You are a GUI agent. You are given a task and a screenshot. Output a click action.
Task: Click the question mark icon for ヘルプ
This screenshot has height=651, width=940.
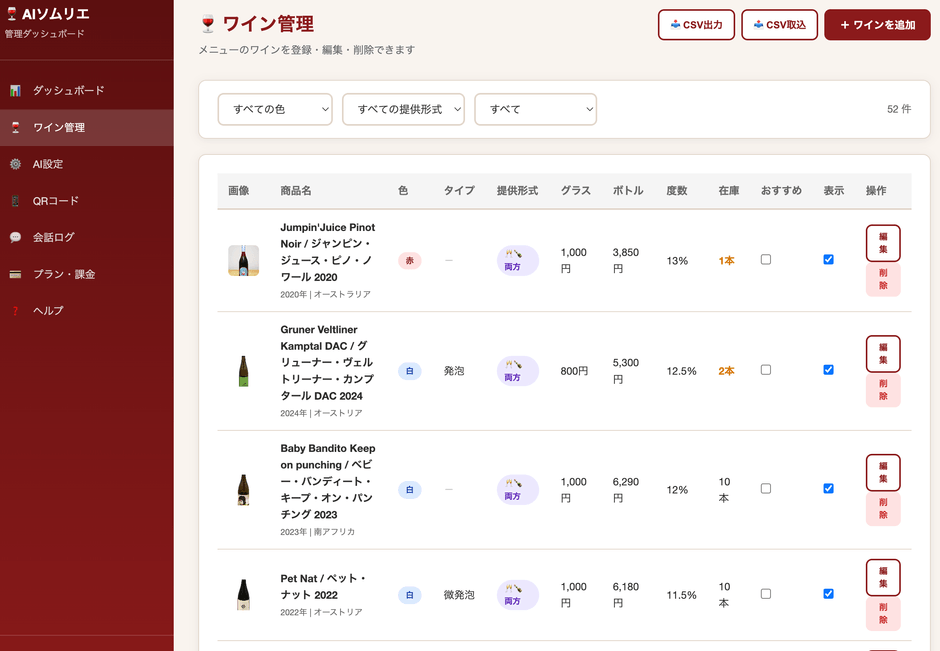click(x=16, y=311)
